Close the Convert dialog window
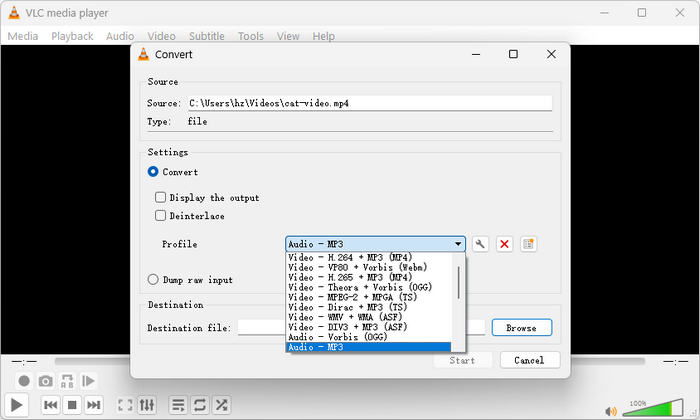The width and height of the screenshot is (700, 420). click(551, 54)
